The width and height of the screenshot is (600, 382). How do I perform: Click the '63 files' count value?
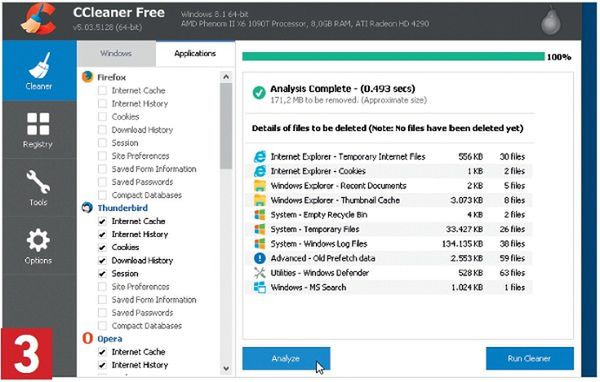[512, 273]
